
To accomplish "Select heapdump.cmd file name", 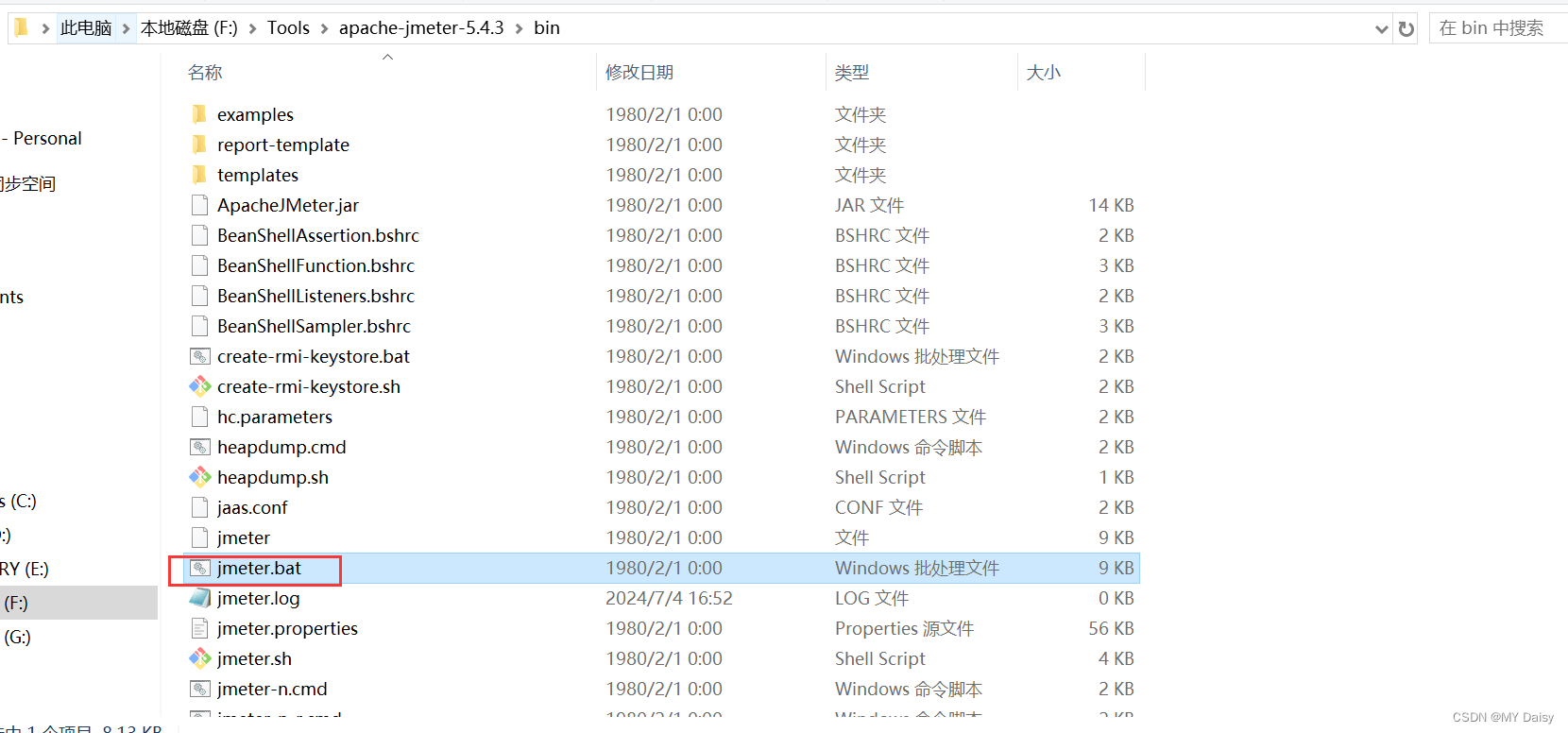I will 281,447.
